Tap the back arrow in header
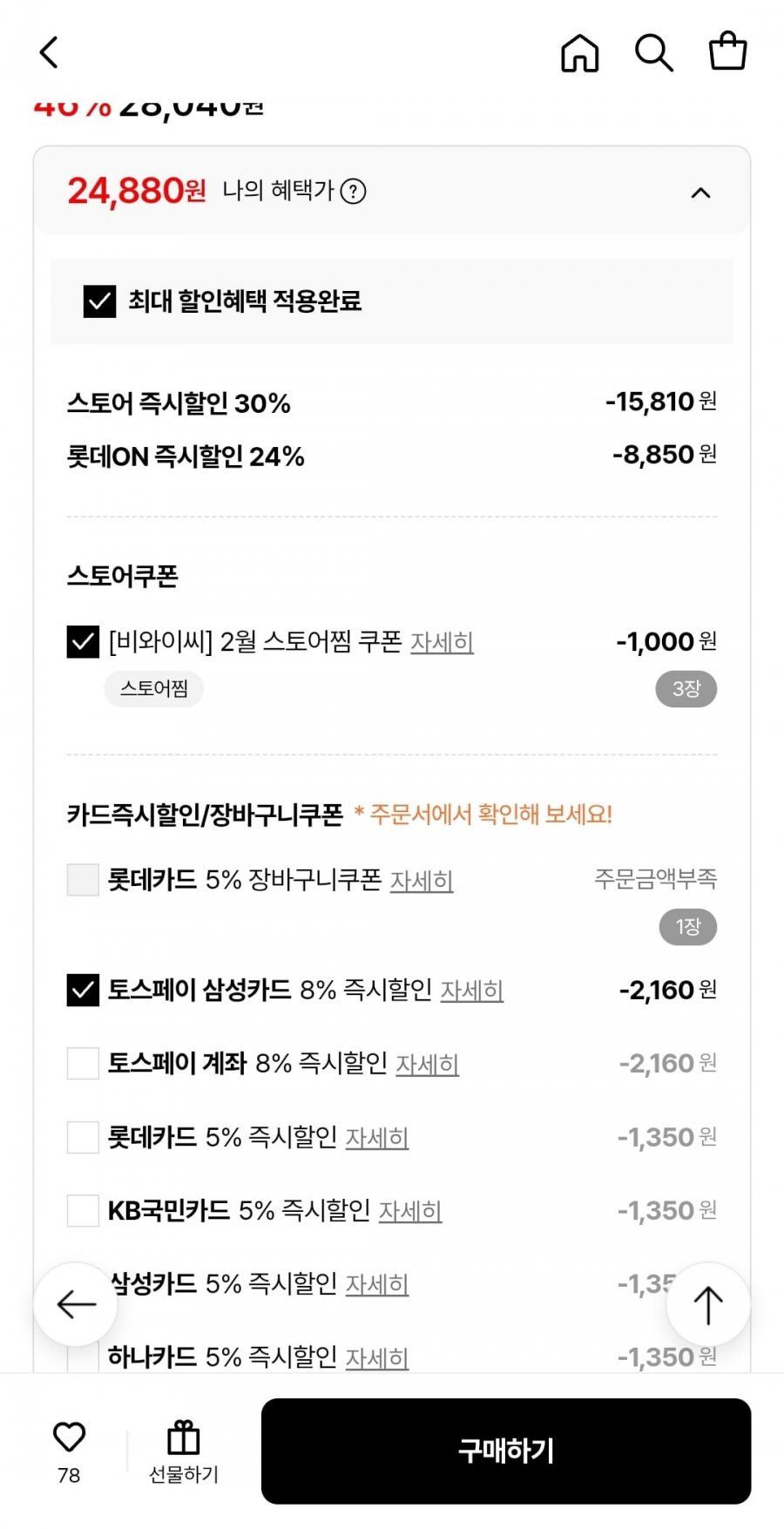 (50, 52)
